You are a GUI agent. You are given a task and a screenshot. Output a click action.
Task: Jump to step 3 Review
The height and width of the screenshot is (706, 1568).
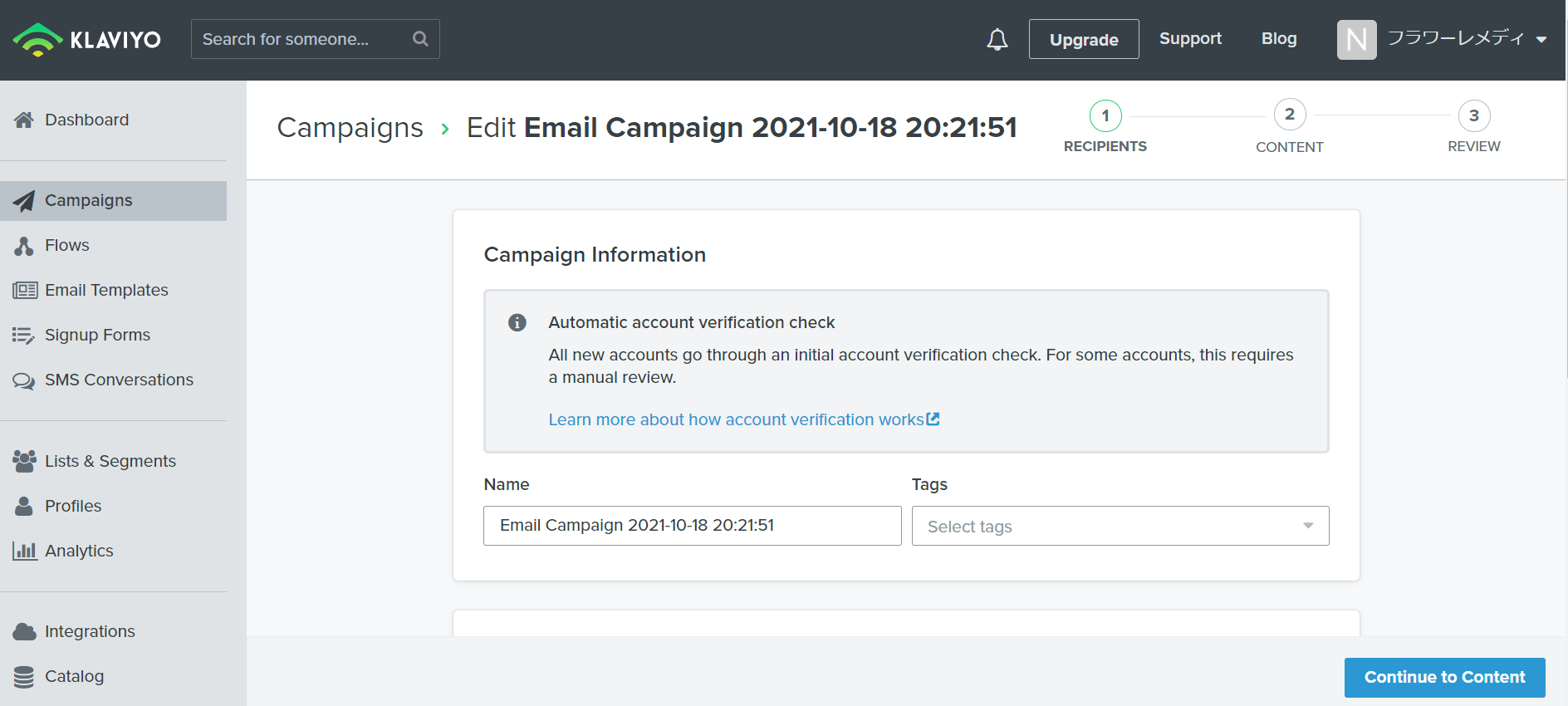click(x=1474, y=127)
